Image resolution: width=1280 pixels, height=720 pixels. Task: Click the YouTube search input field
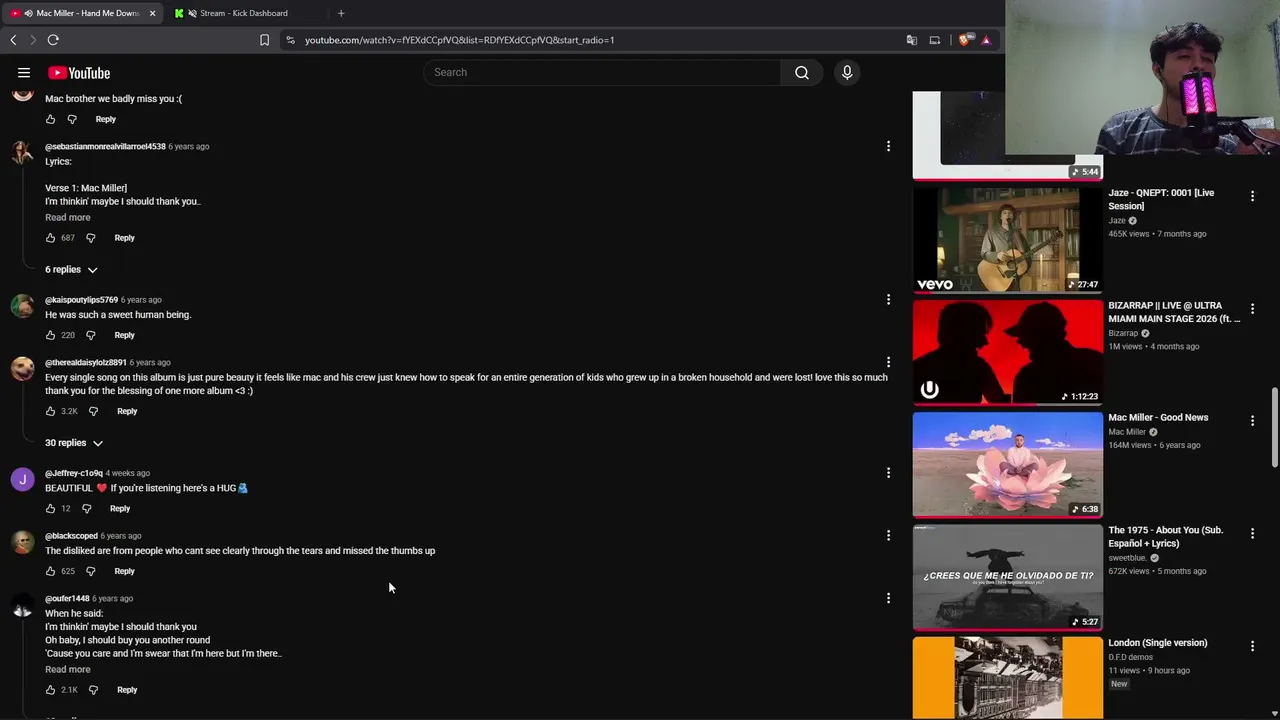coord(603,72)
